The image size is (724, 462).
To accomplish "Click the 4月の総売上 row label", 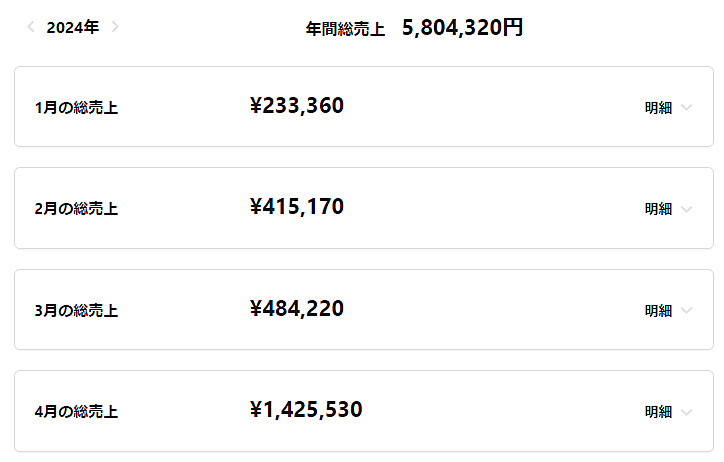I will tap(76, 412).
